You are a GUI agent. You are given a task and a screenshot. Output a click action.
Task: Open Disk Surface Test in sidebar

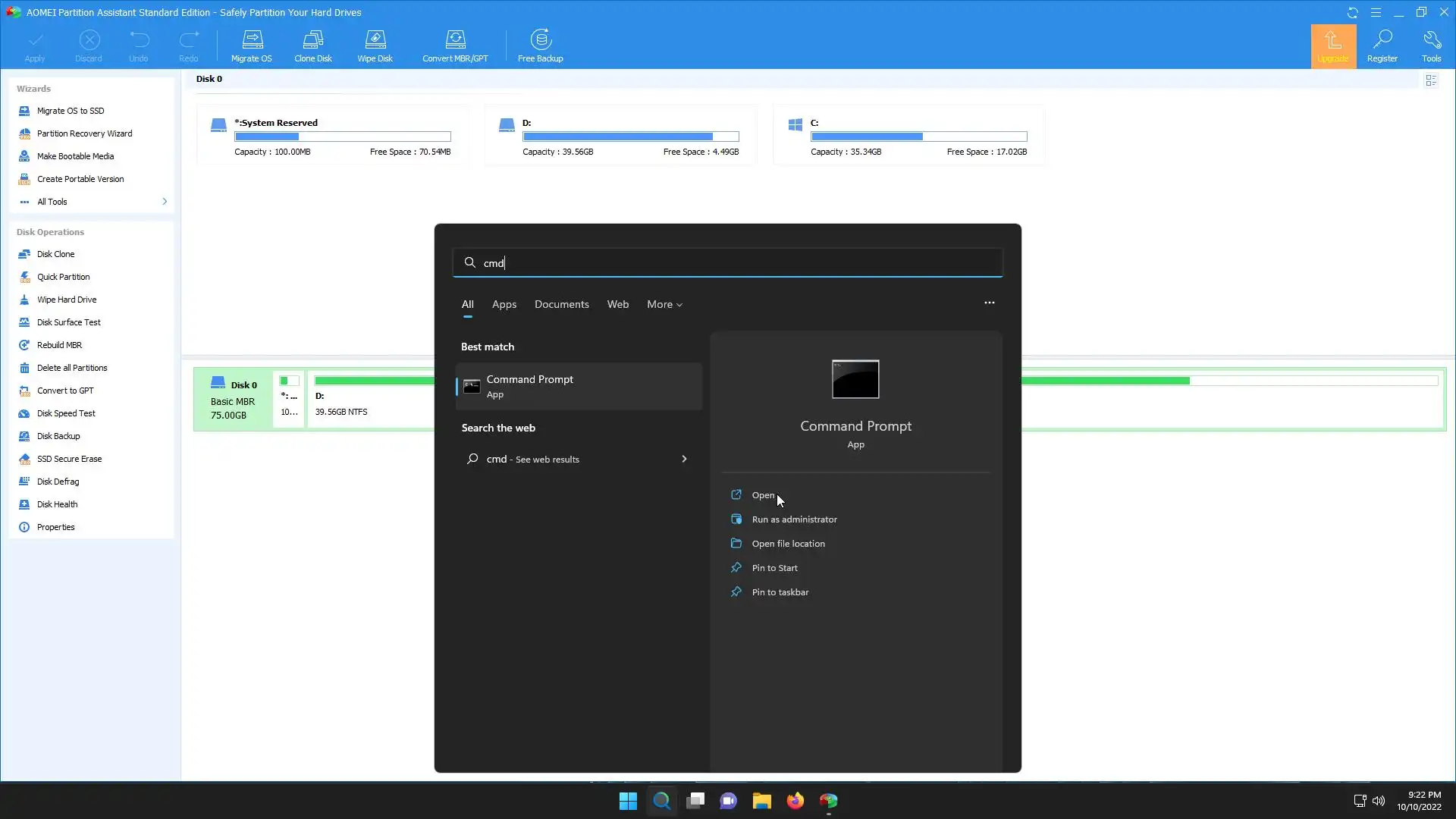[x=68, y=322]
